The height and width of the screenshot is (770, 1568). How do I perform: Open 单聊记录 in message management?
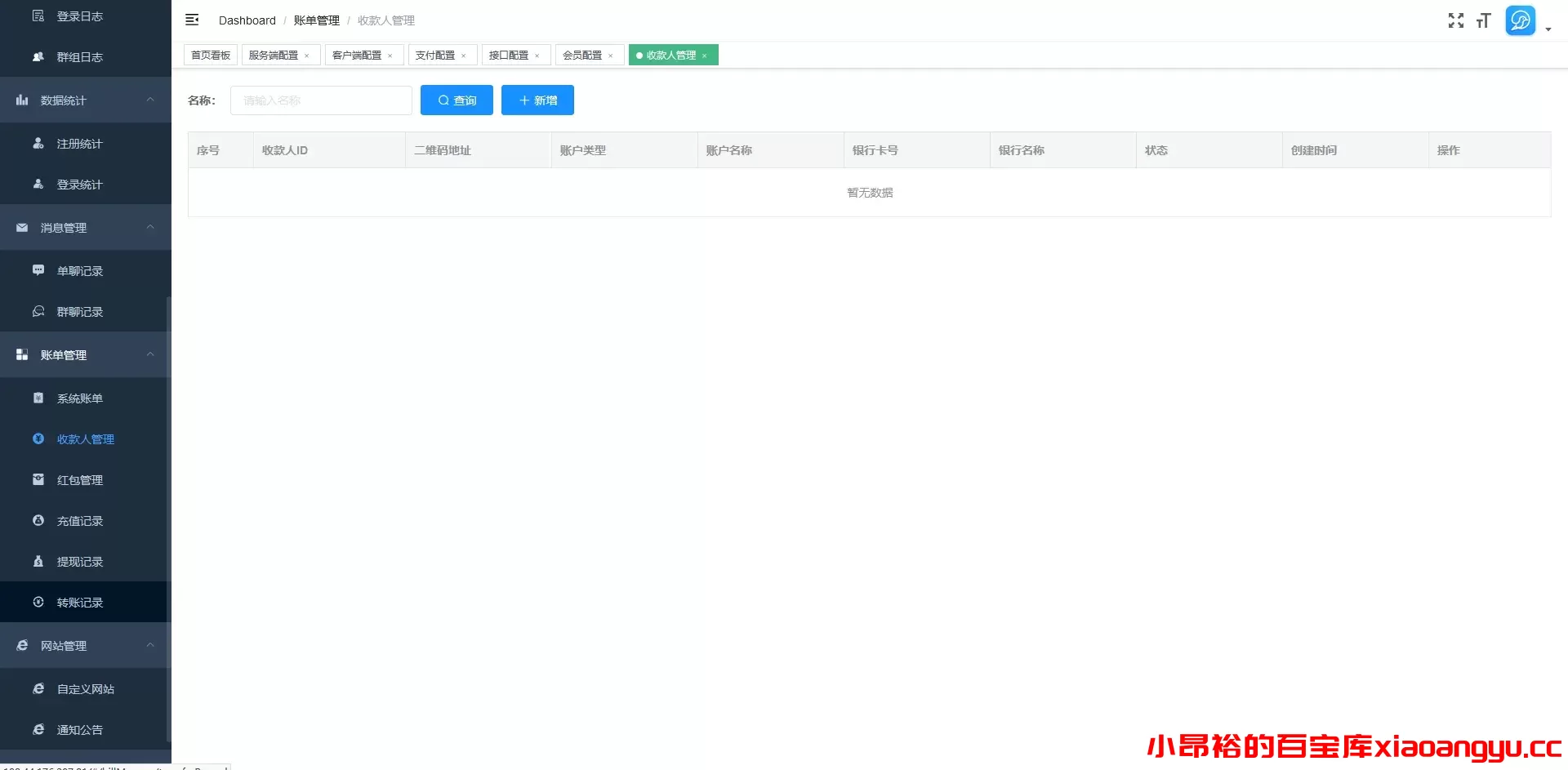(x=80, y=271)
